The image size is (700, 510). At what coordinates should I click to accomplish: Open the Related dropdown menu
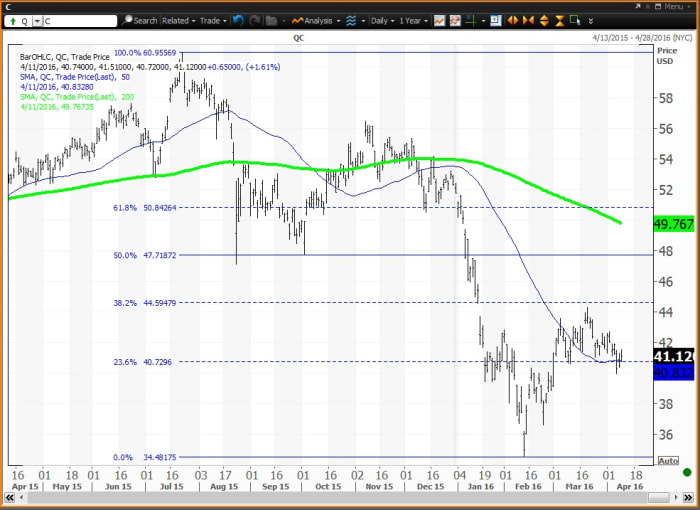179,20
